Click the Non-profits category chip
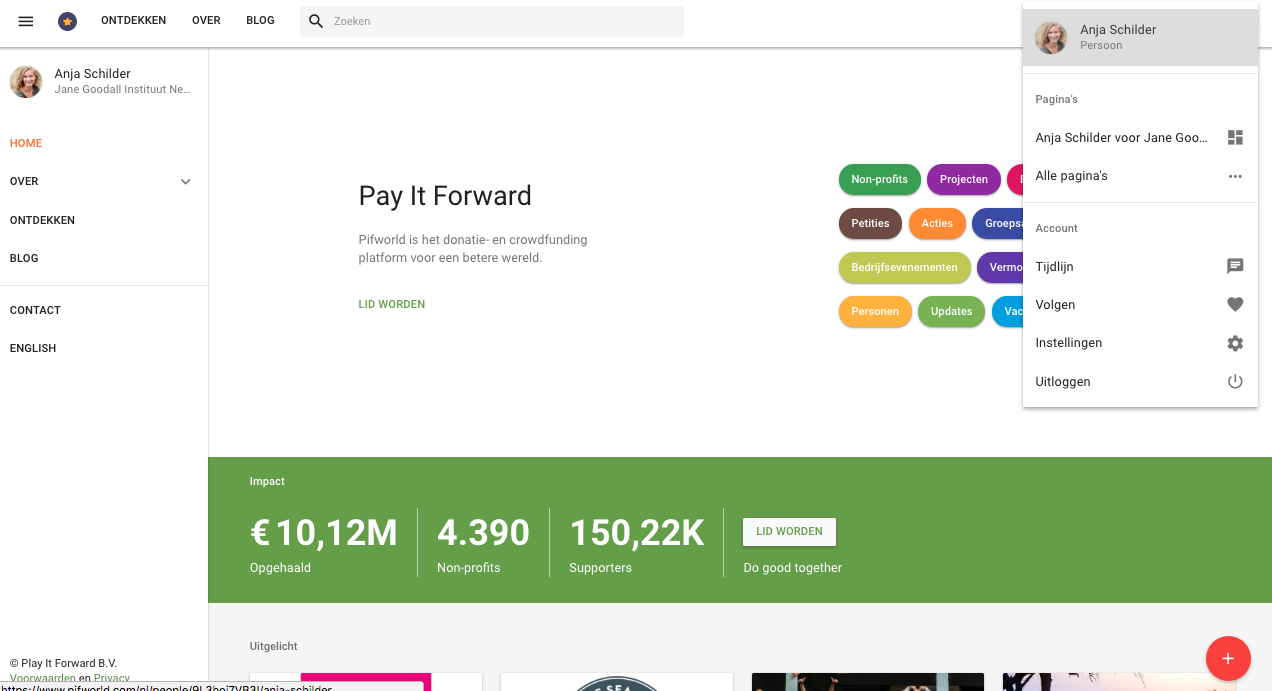The width and height of the screenshot is (1272, 691). 880,180
